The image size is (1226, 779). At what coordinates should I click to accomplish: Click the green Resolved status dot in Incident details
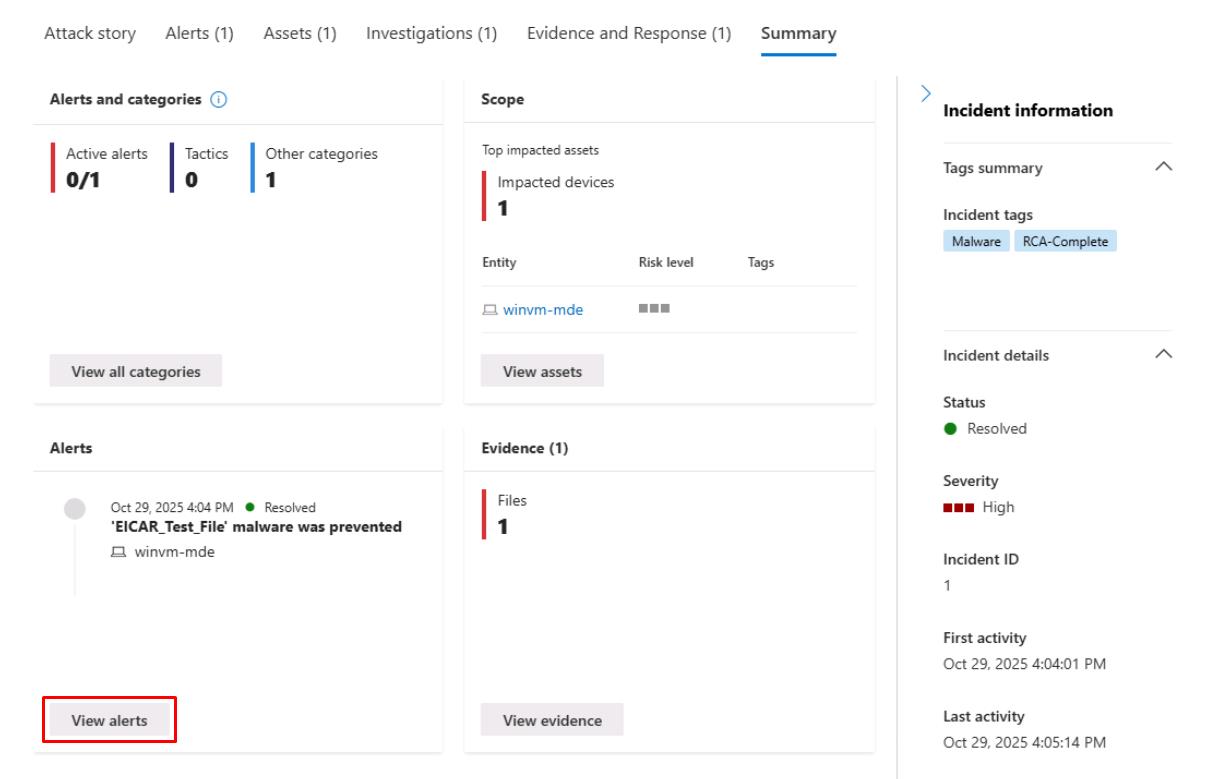[951, 429]
